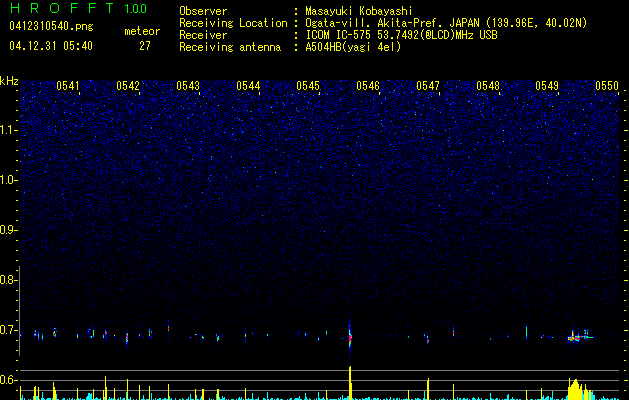This screenshot has width=629, height=400.
Task: Click the Observer field label
Action: click(x=203, y=11)
